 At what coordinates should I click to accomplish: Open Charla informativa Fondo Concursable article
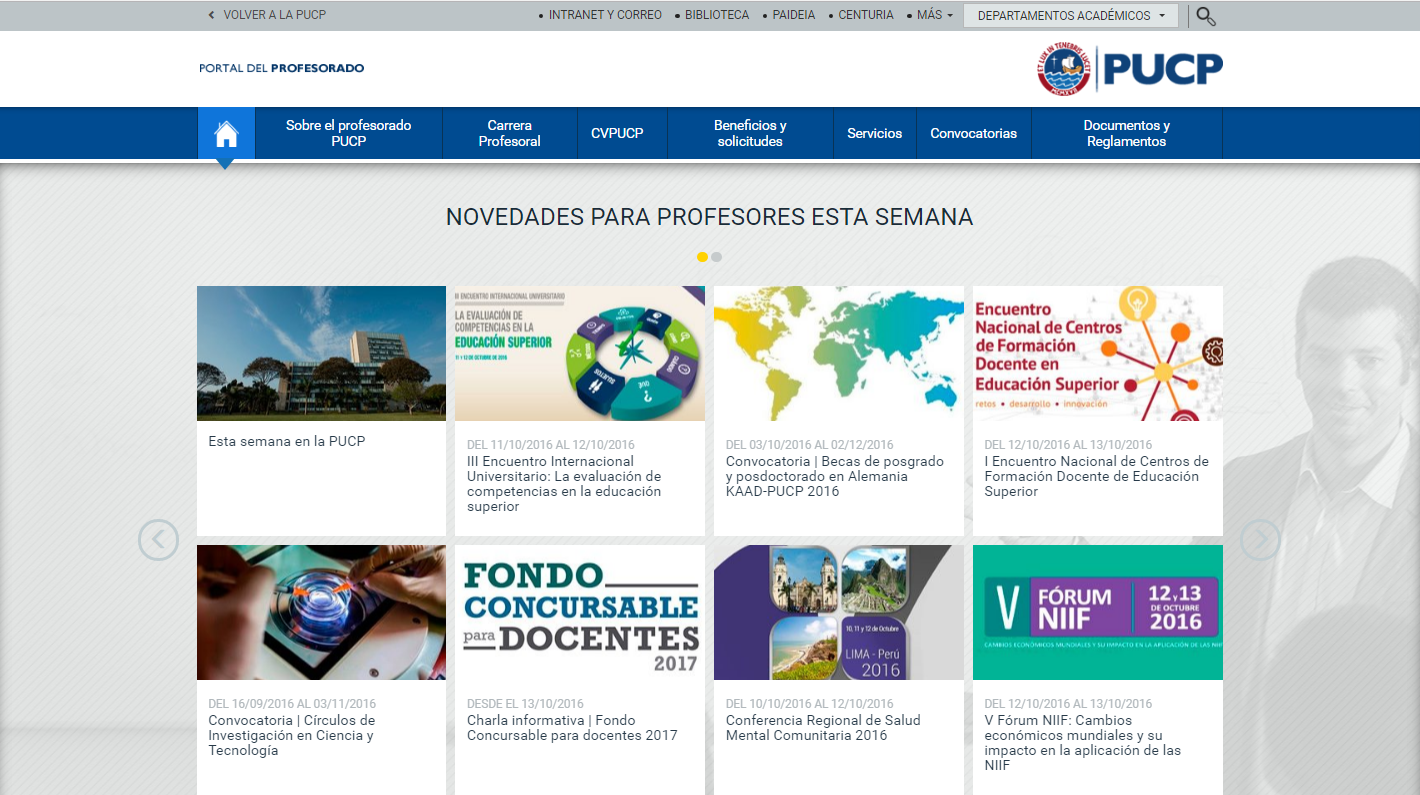[572, 728]
